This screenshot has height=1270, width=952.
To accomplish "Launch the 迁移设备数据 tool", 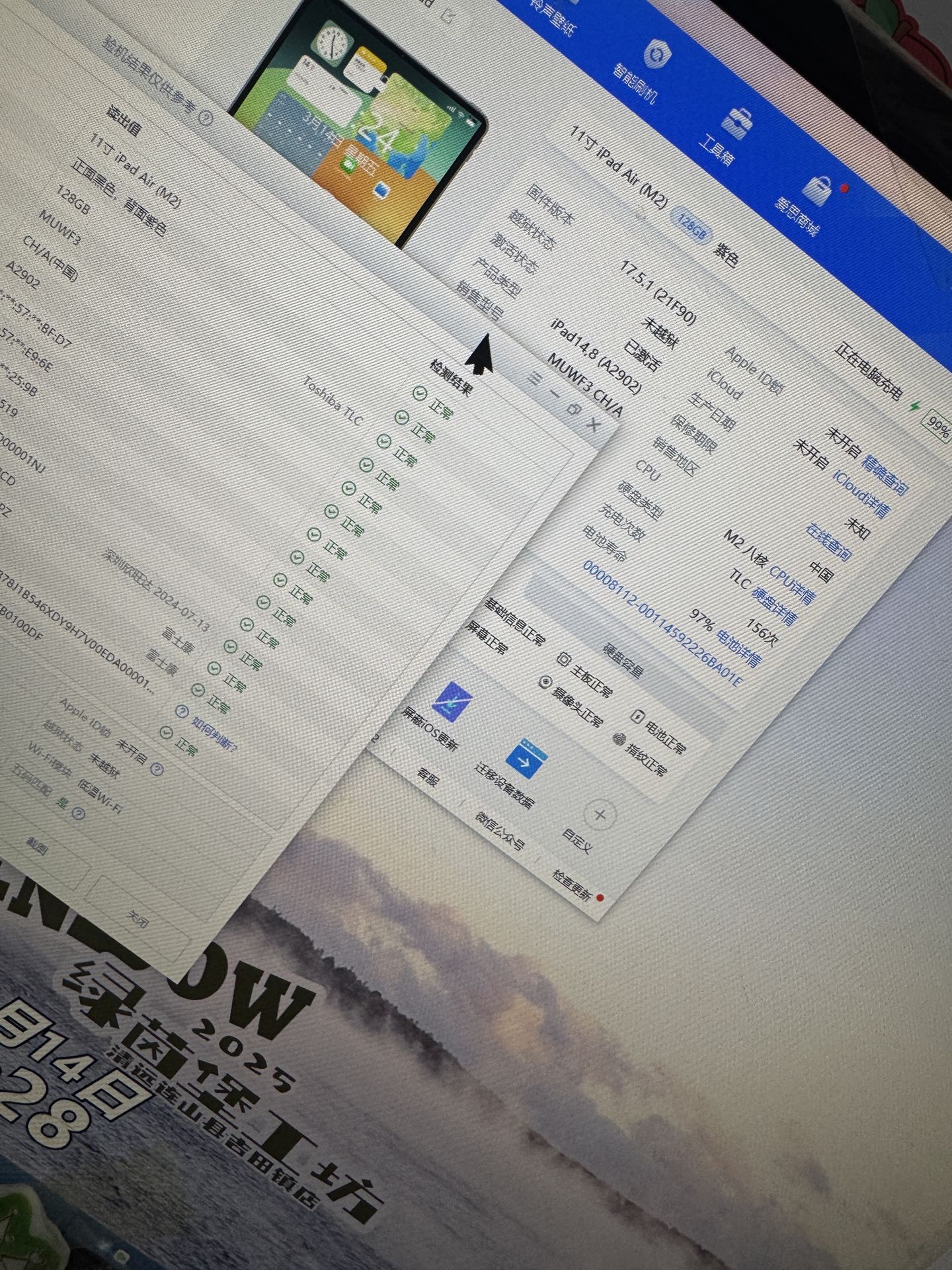I will pyautogui.click(x=516, y=773).
